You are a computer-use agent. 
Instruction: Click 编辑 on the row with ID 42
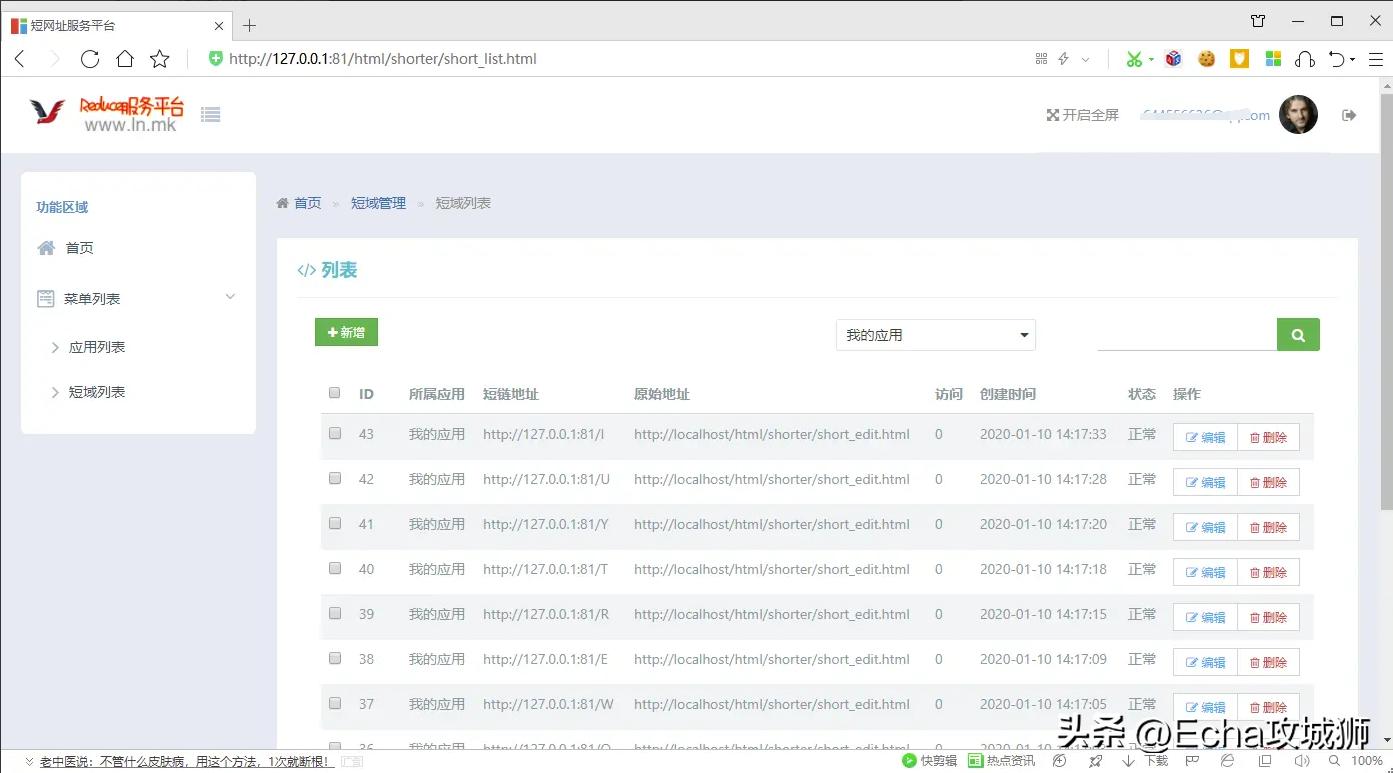click(x=1204, y=481)
